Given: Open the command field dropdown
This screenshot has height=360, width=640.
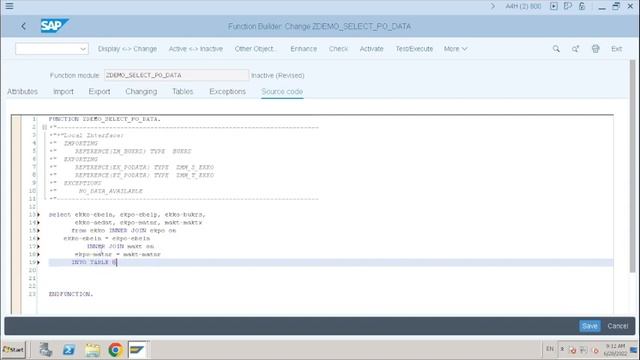Looking at the screenshot, I should click(x=83, y=49).
